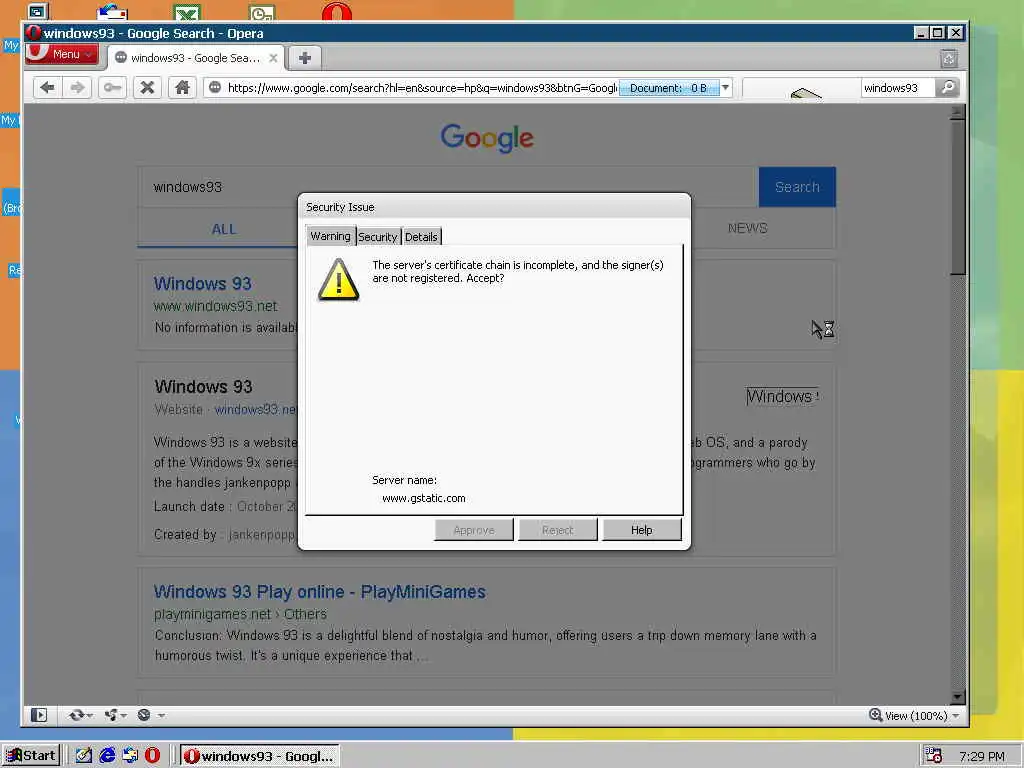Select the NEWS results tab
1024x768 pixels.
(747, 229)
